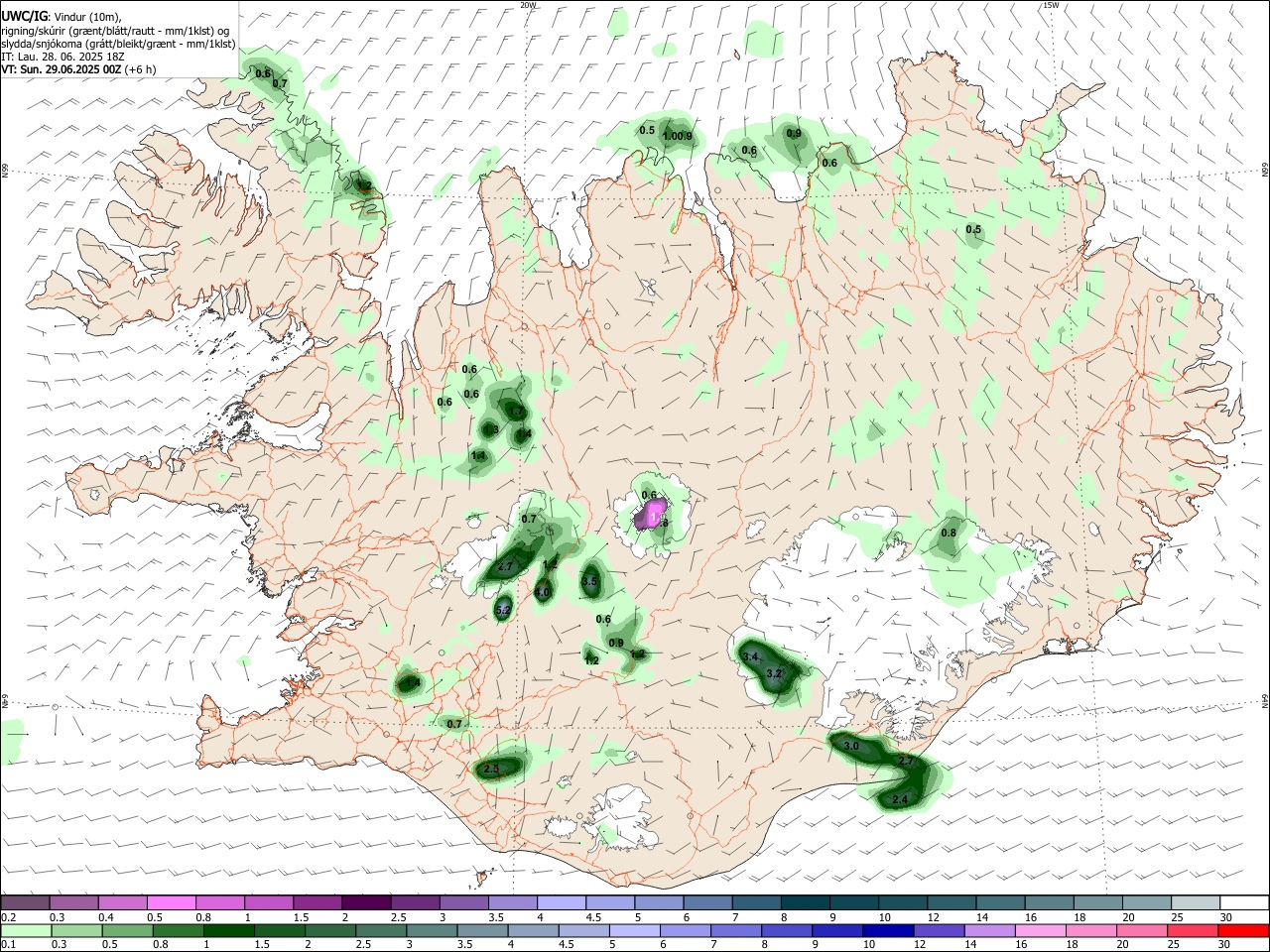
Task: Click the 3.4 precipitation value on the map
Action: (751, 657)
